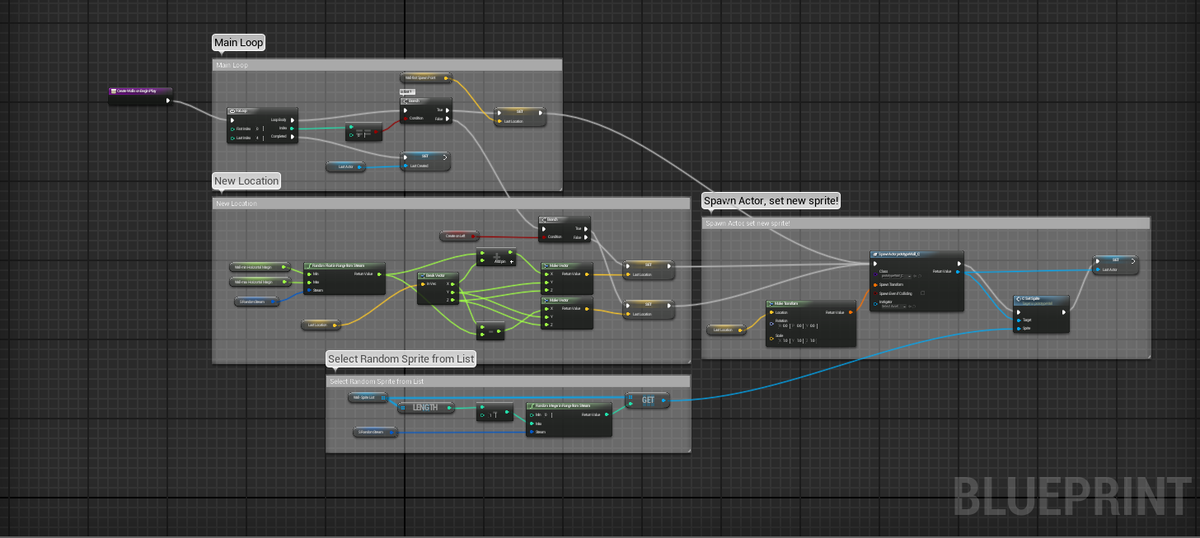Select the Last Location variable in New Location

tap(321, 325)
